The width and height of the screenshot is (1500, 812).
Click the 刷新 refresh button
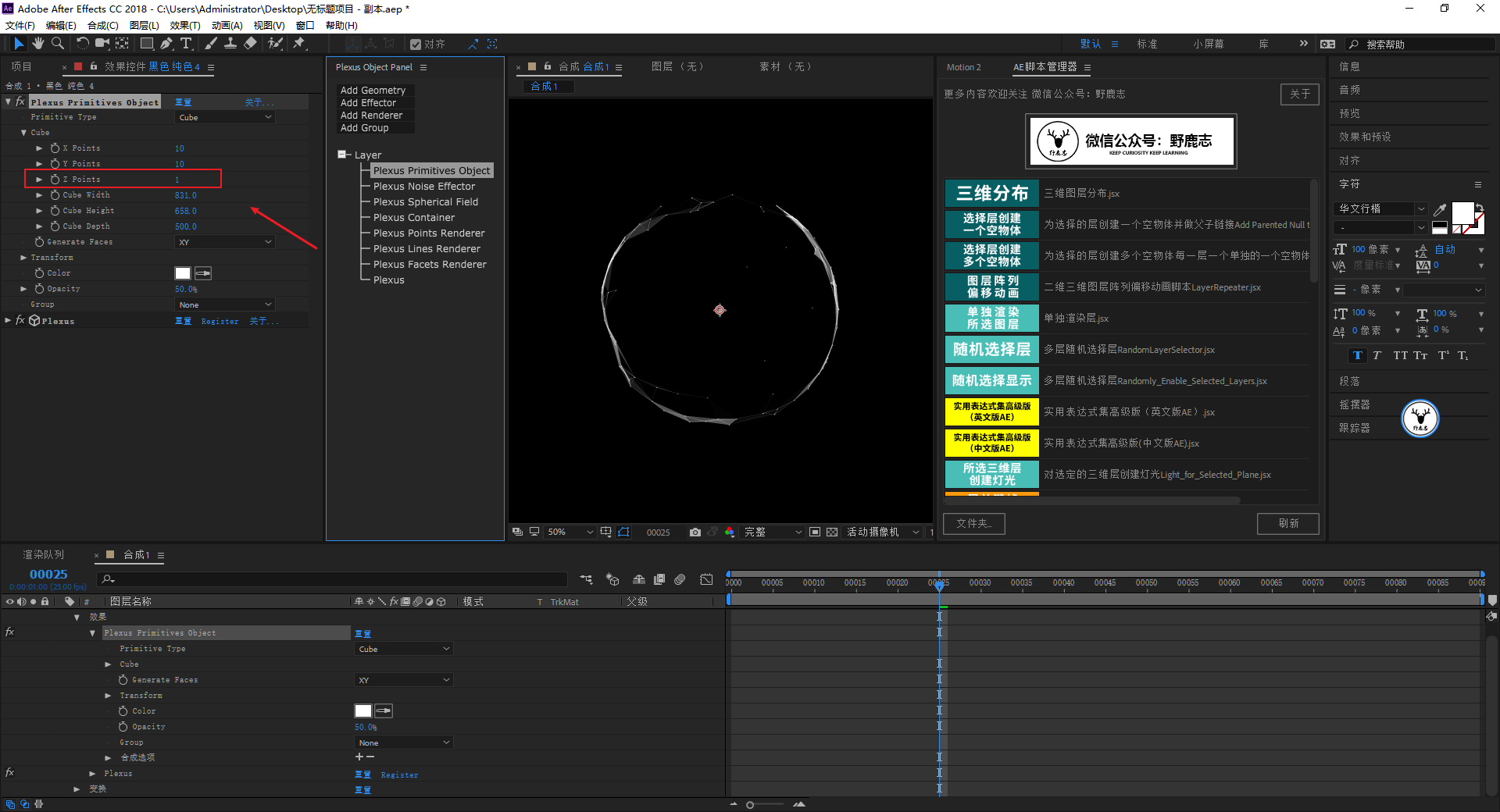[1287, 523]
